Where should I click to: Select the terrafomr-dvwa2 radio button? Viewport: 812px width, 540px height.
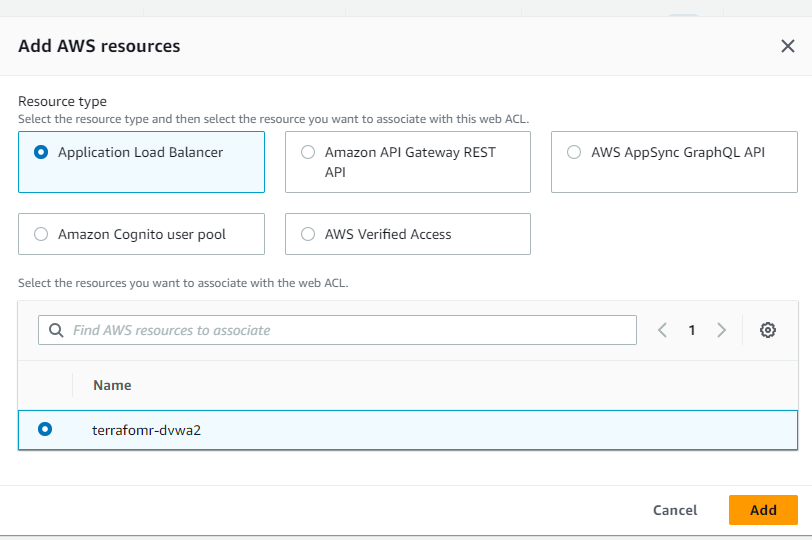[x=45, y=429]
